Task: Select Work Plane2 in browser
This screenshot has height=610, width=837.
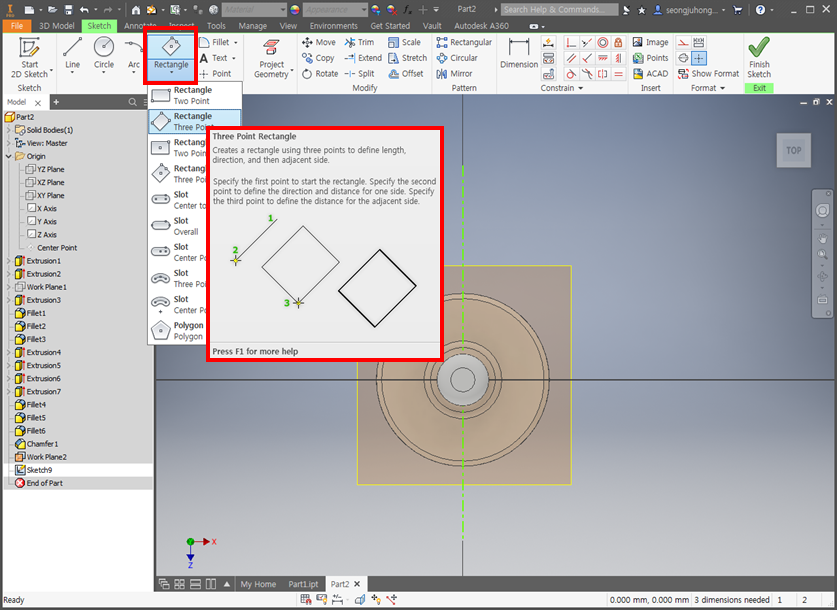Action: (46, 457)
